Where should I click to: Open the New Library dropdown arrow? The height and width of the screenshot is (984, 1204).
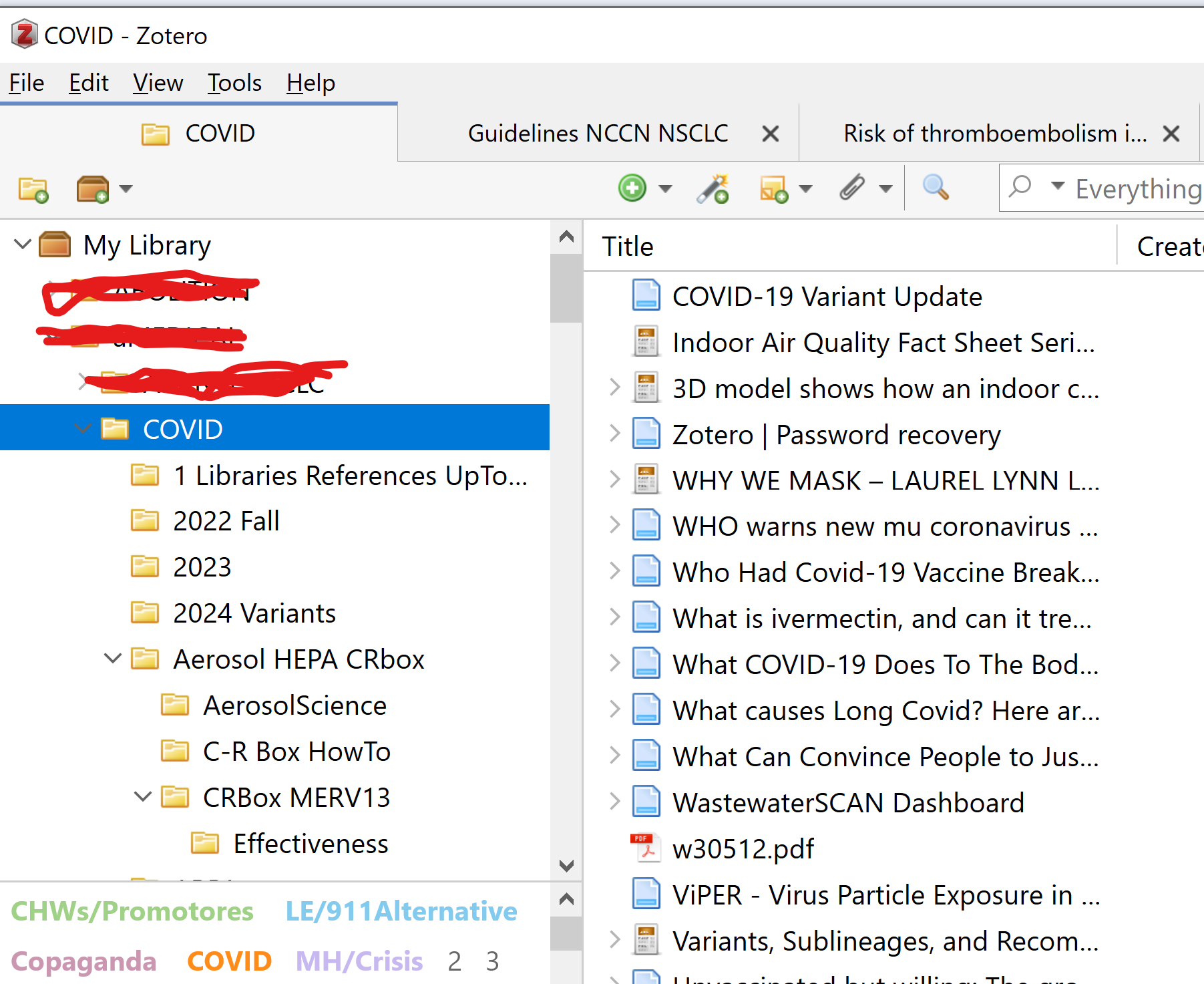point(126,189)
